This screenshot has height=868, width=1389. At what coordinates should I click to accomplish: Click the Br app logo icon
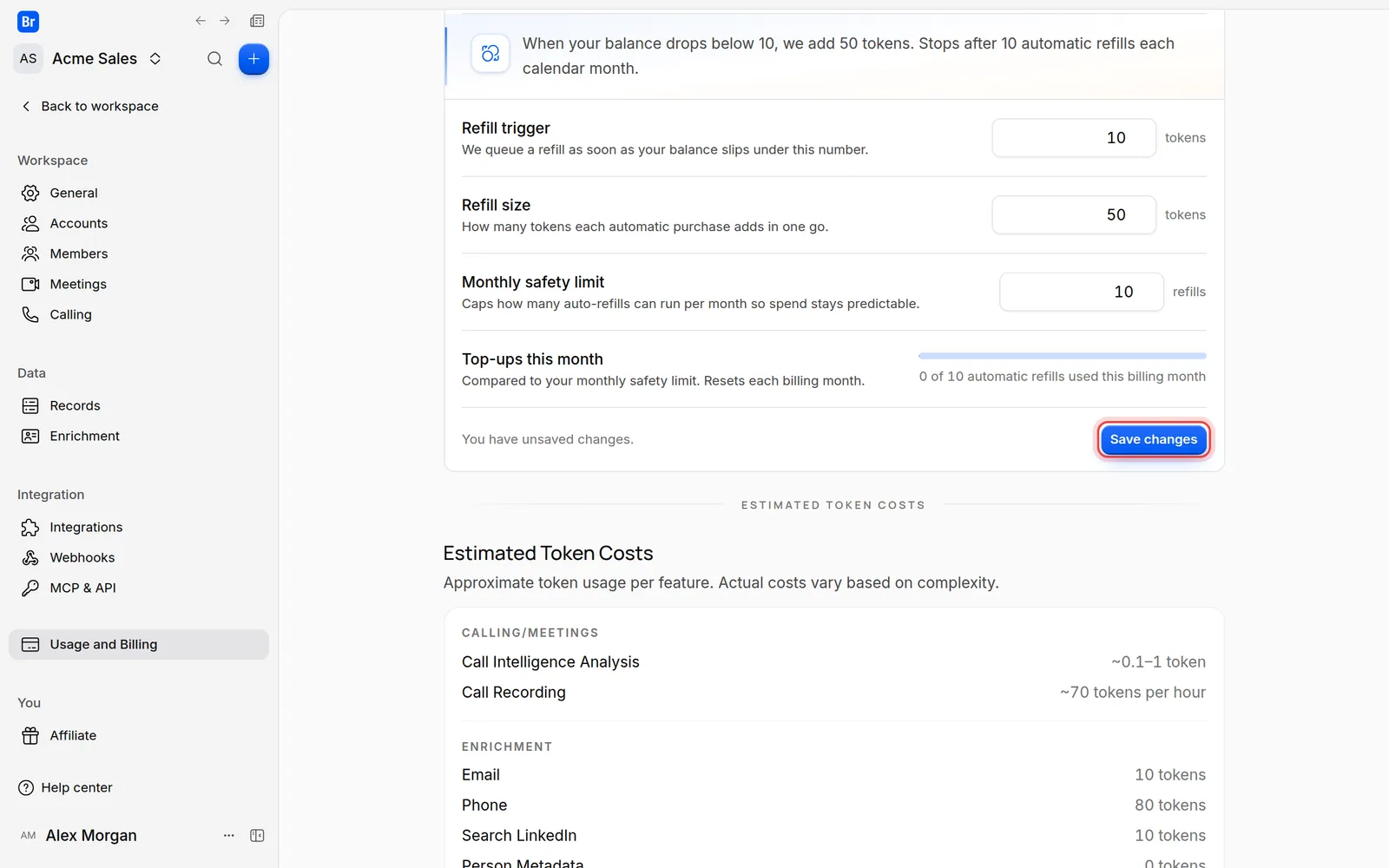coord(28,22)
